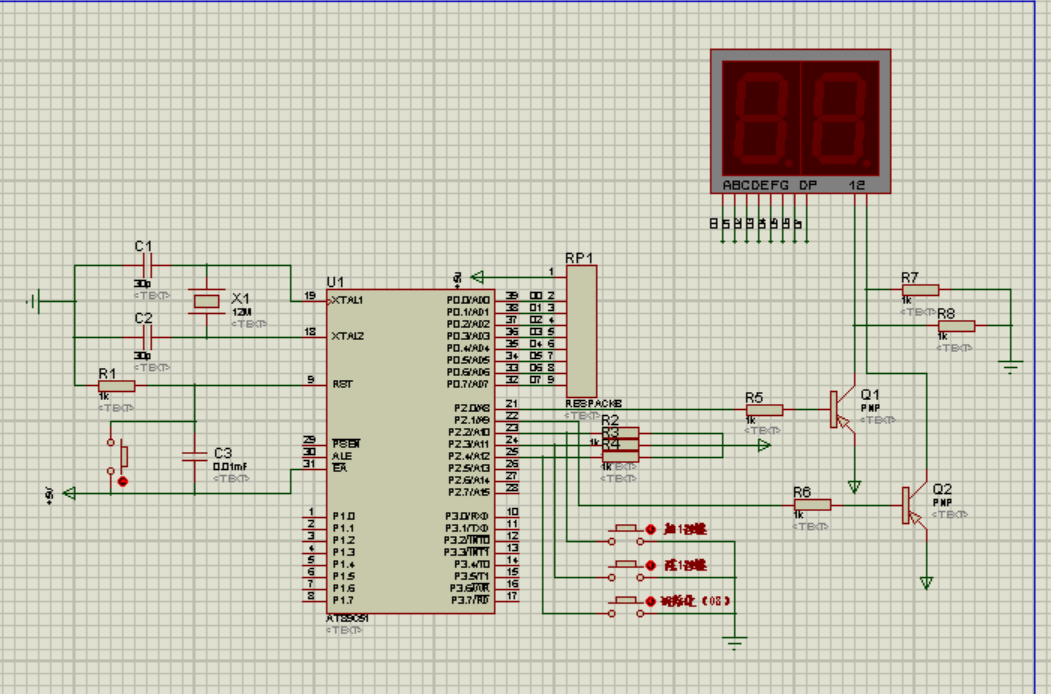The width and height of the screenshot is (1051, 694).
Task: Click the XTAL2 pin name
Action: click(348, 336)
